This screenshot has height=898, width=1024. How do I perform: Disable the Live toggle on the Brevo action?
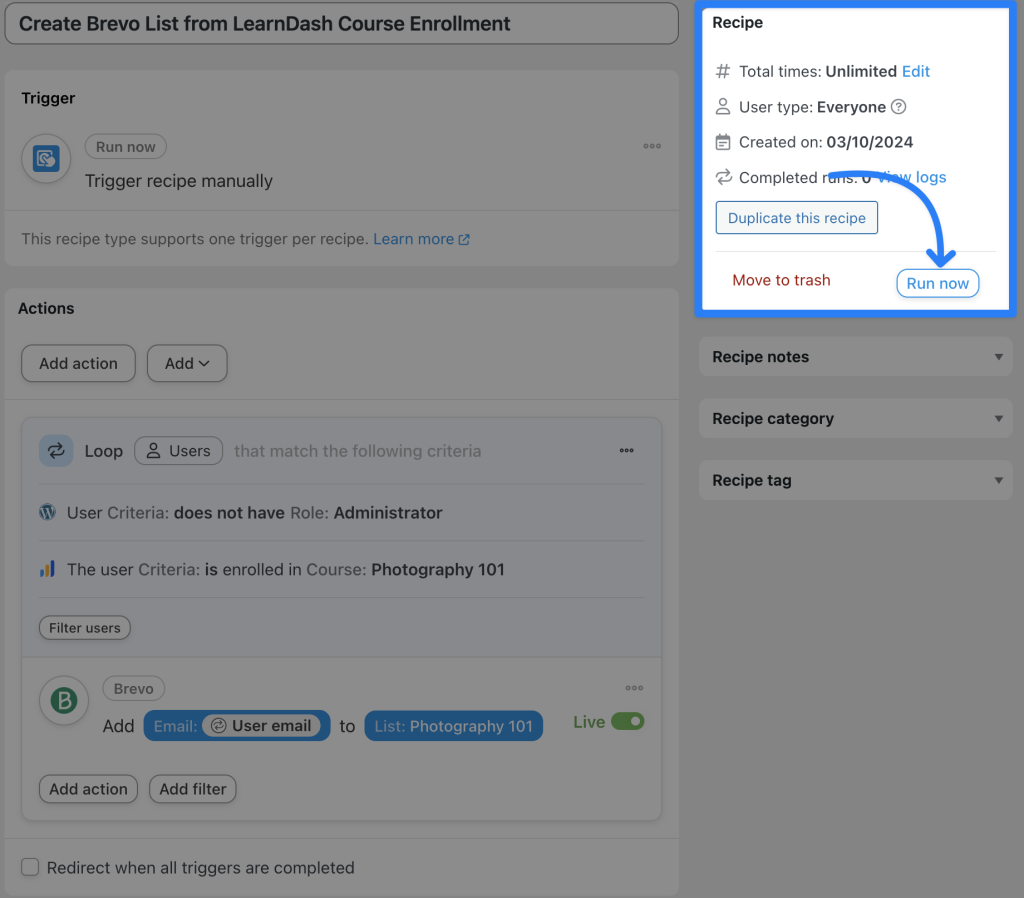(x=630, y=721)
